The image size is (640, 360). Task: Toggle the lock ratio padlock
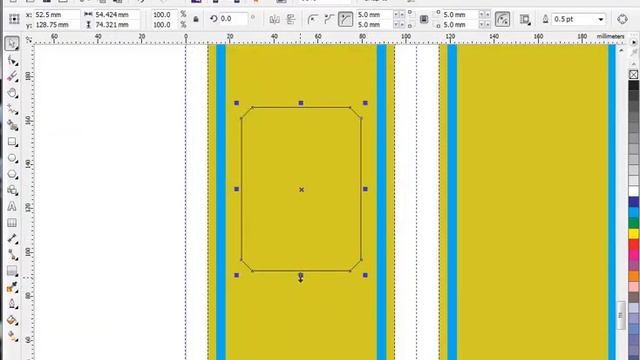196,19
